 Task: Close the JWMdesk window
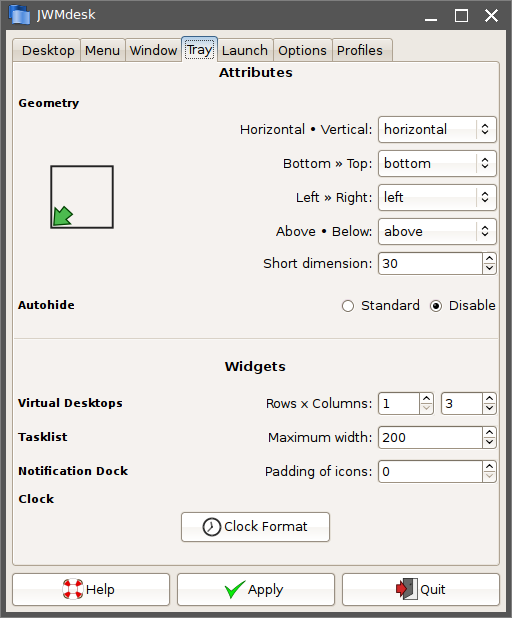pos(492,16)
